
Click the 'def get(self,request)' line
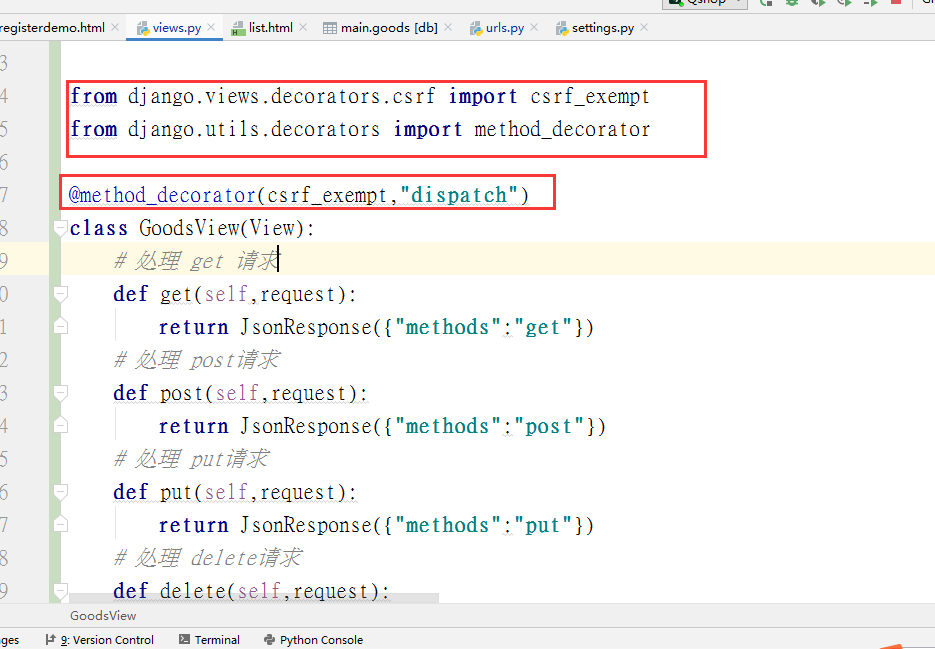tap(235, 294)
